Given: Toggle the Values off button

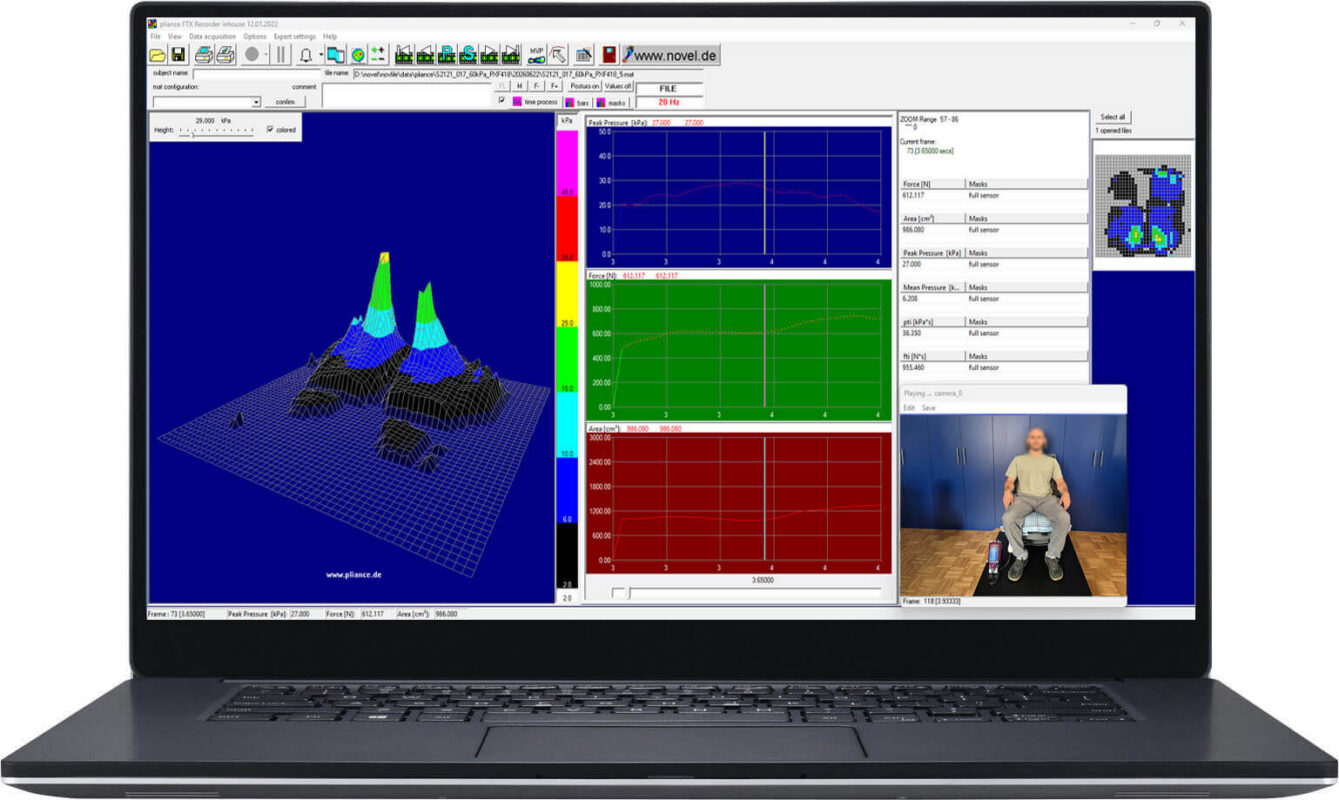Looking at the screenshot, I should click(x=618, y=86).
